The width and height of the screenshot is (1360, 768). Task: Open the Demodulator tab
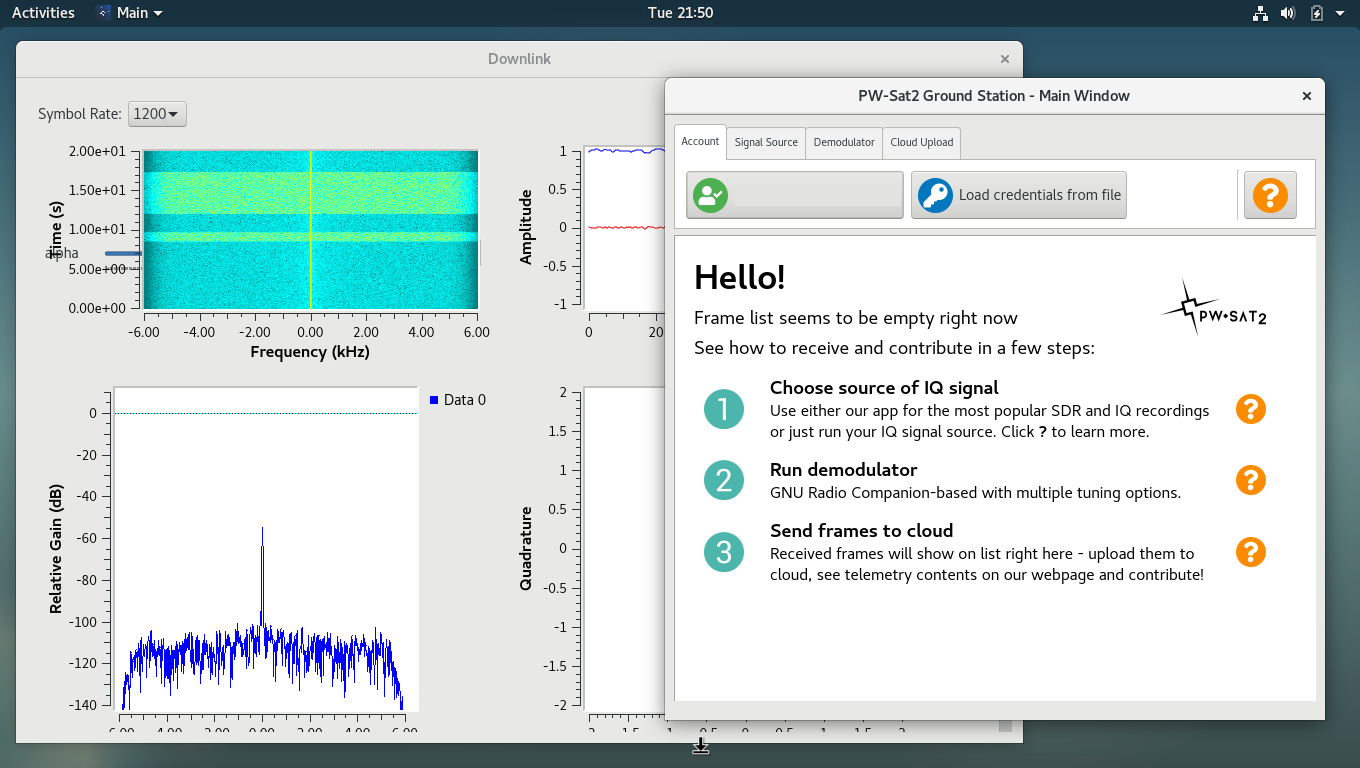pyautogui.click(x=844, y=142)
